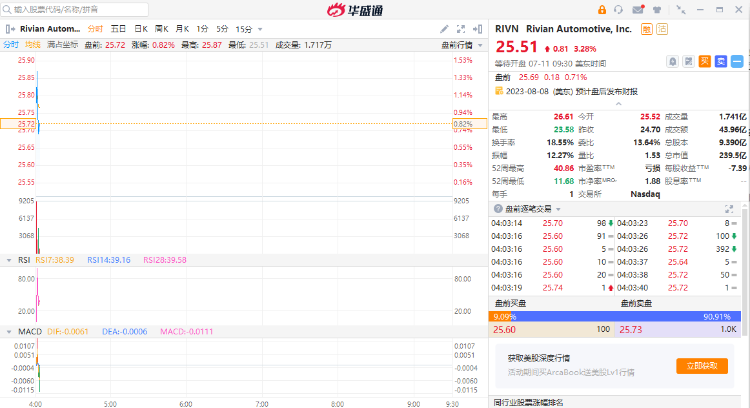750x408 pixels.
Task: Click the RSI7:38.39 value label
Action: (55, 260)
